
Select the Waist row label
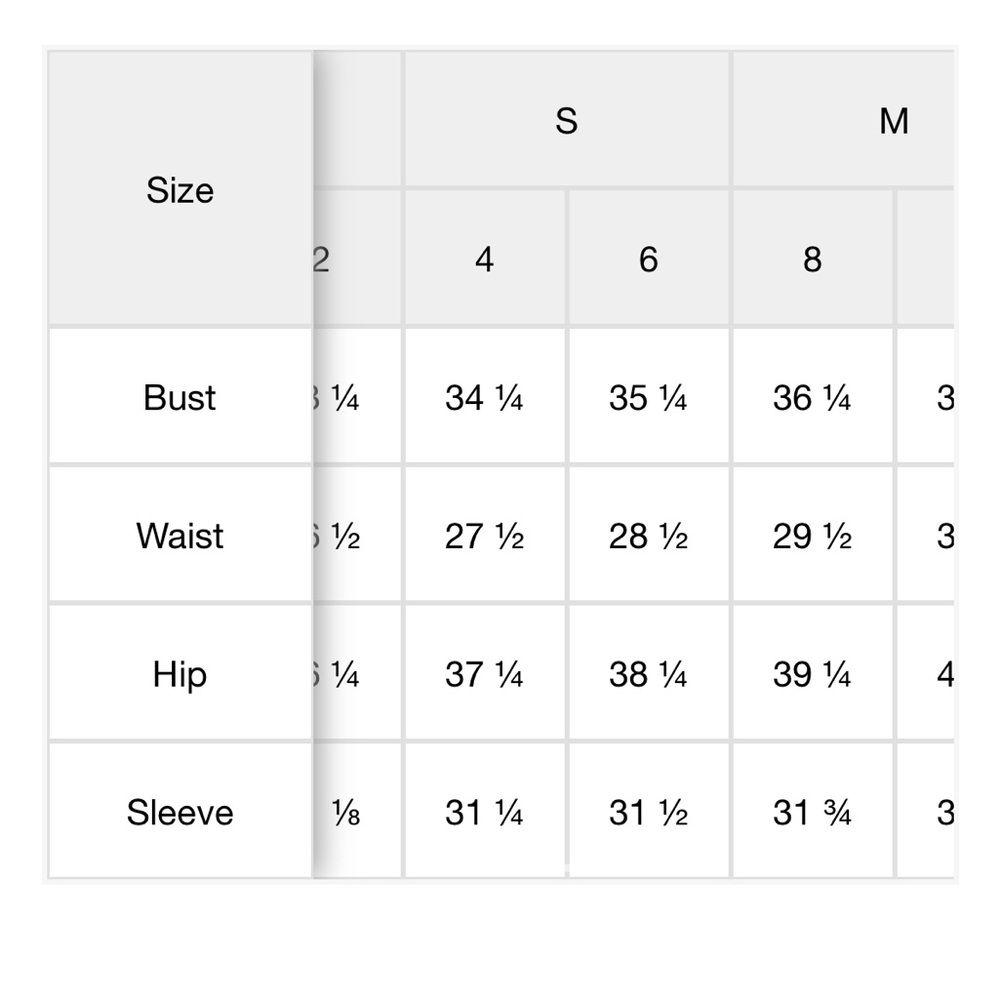180,536
